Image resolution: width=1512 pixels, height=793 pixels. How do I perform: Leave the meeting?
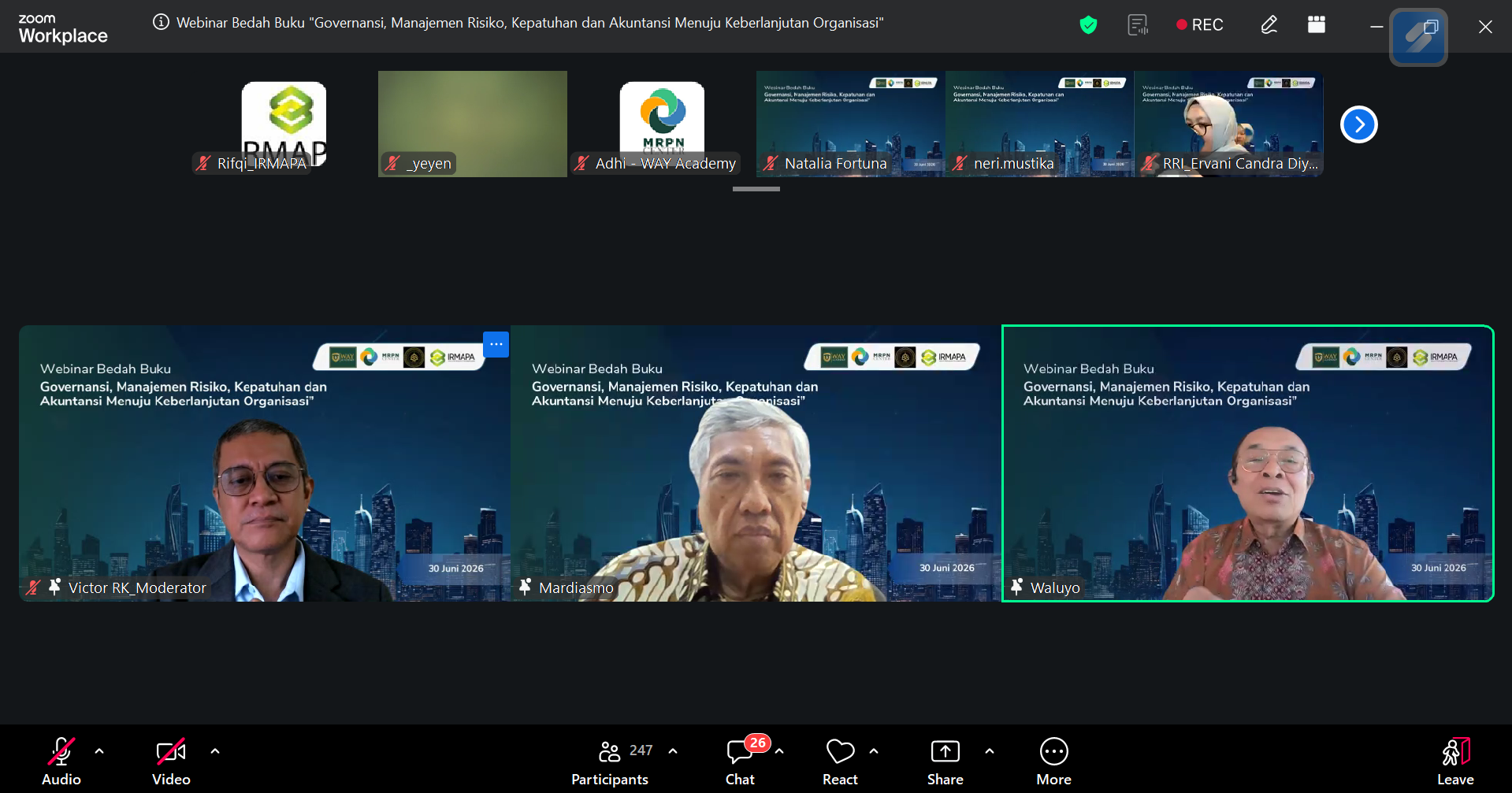(1455, 761)
